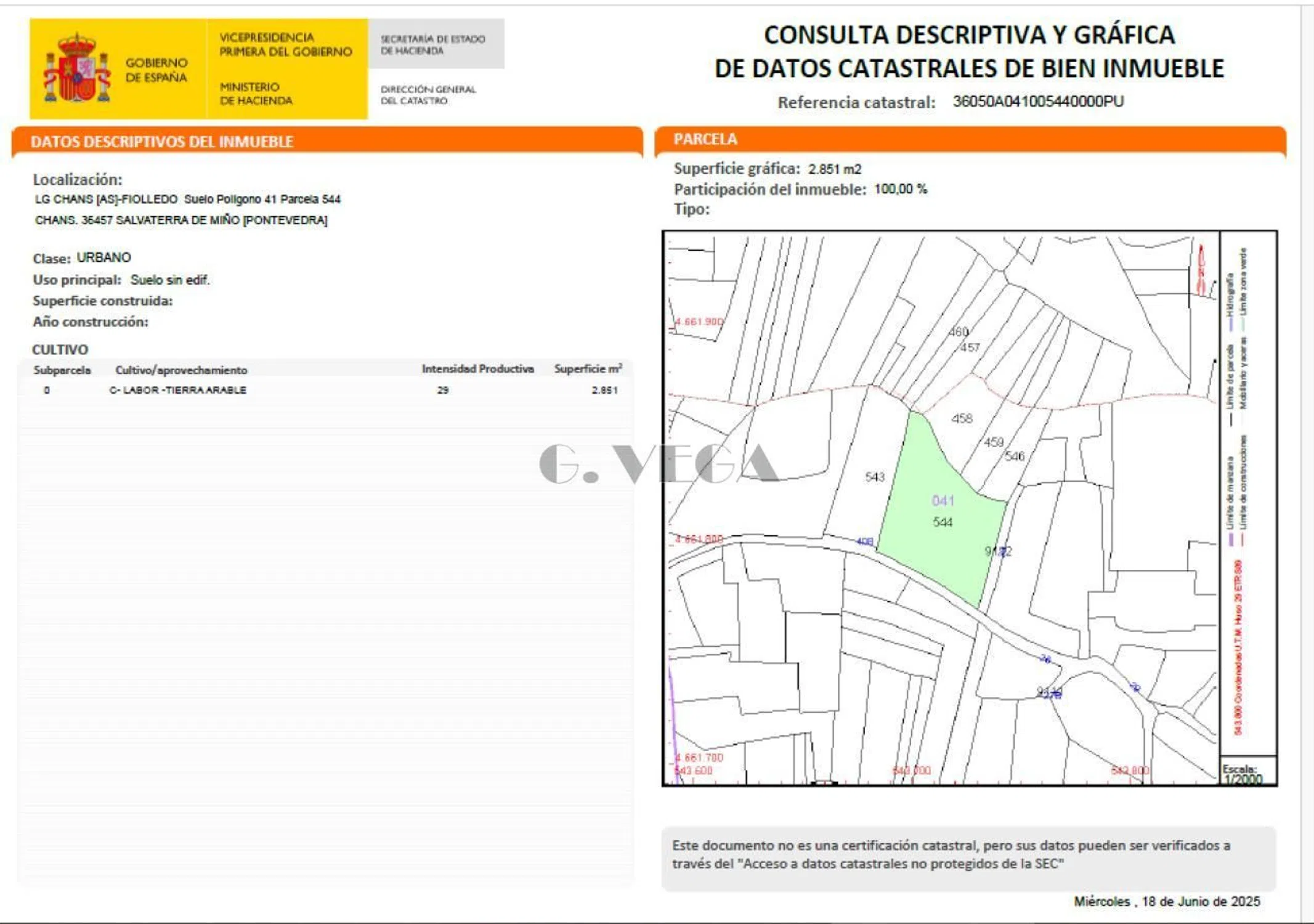1314x924 pixels.
Task: Click the date Miércoles 18 de Junio
Action: (1166, 901)
